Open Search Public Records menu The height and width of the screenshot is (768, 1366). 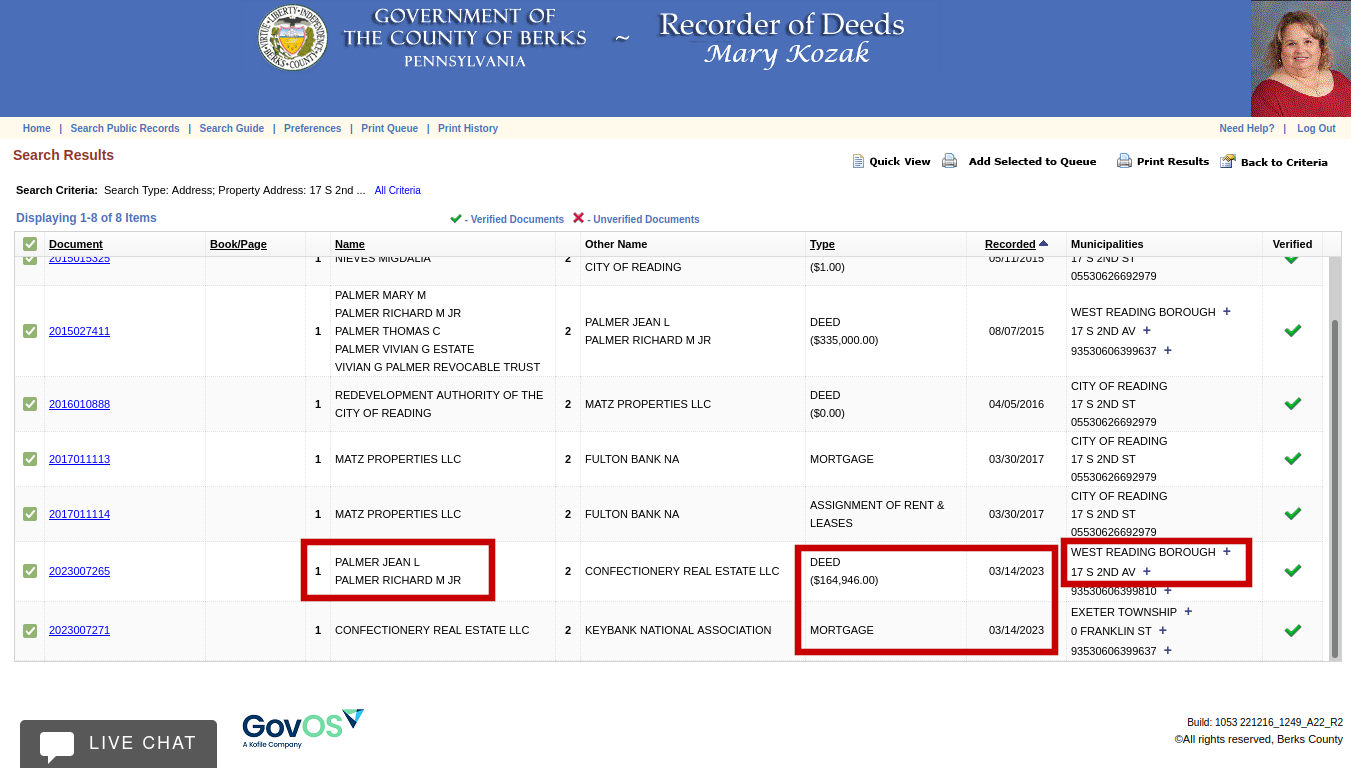coord(125,128)
